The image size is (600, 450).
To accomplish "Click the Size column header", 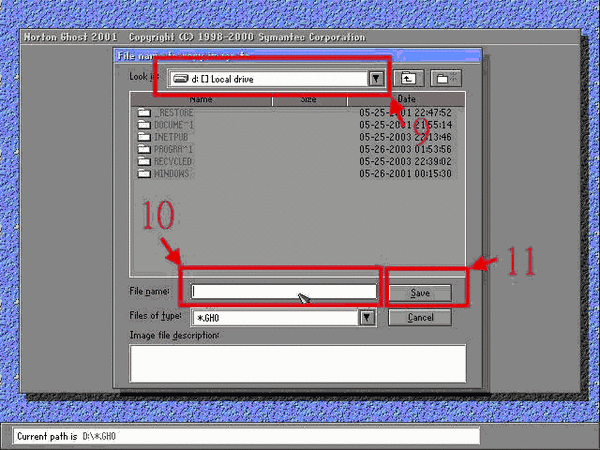I will (309, 99).
